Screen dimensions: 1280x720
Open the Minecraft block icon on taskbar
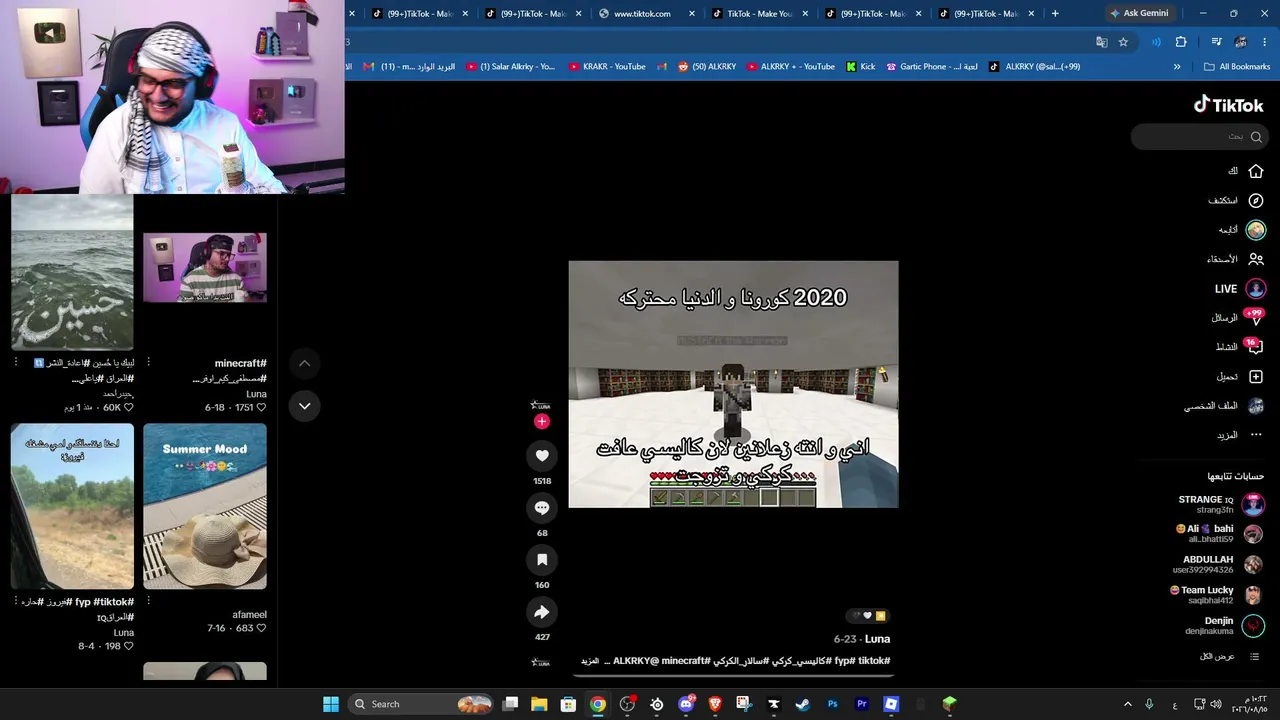tap(949, 704)
